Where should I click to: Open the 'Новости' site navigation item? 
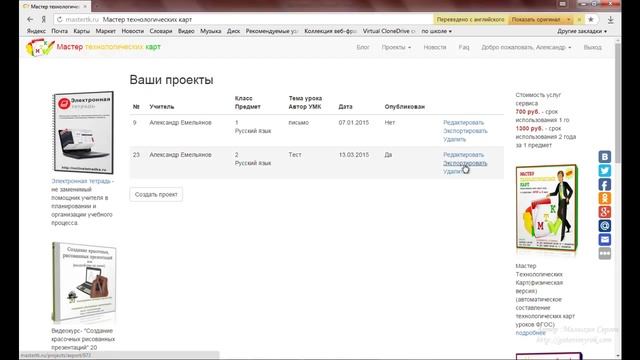(435, 47)
